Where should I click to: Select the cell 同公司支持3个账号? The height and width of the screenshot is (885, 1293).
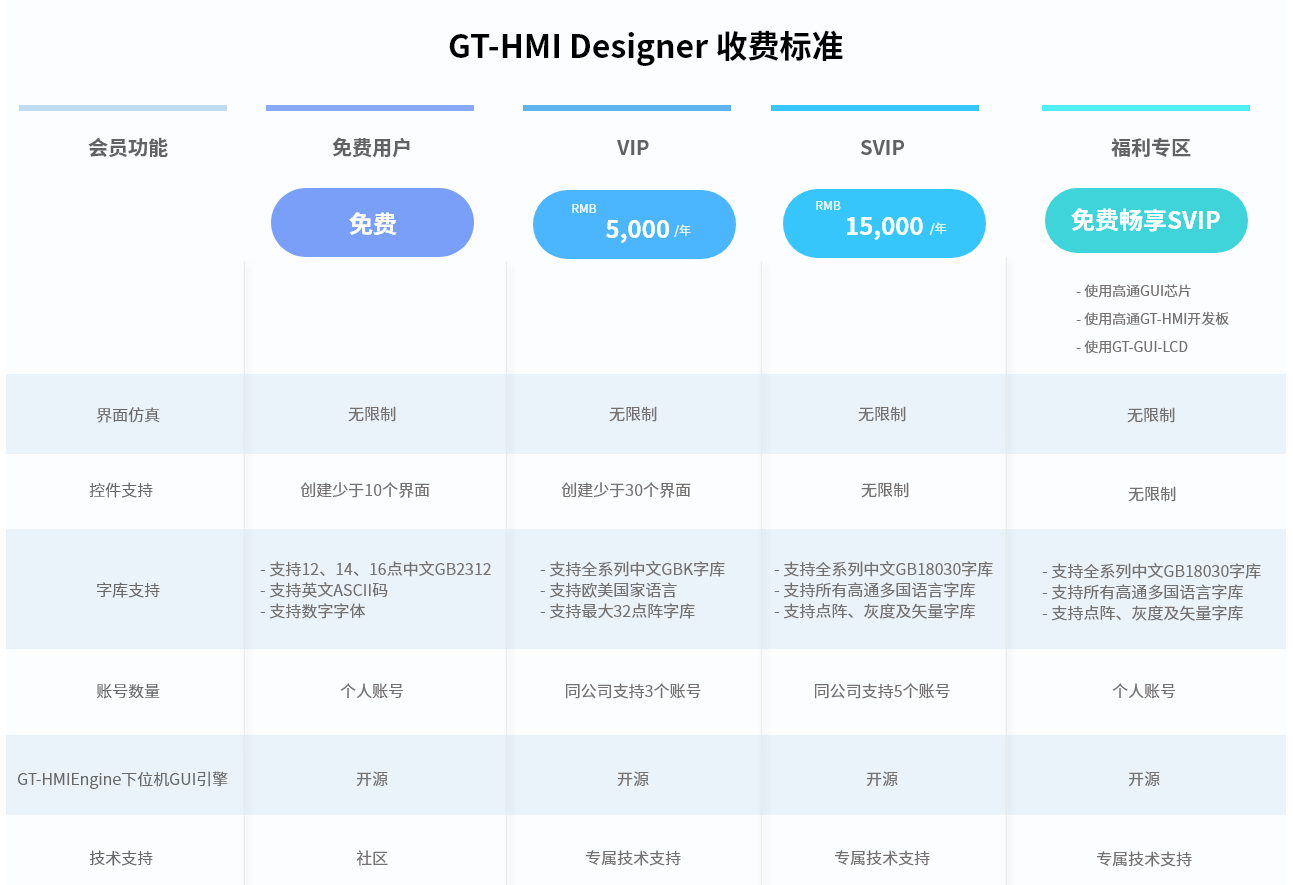point(633,691)
